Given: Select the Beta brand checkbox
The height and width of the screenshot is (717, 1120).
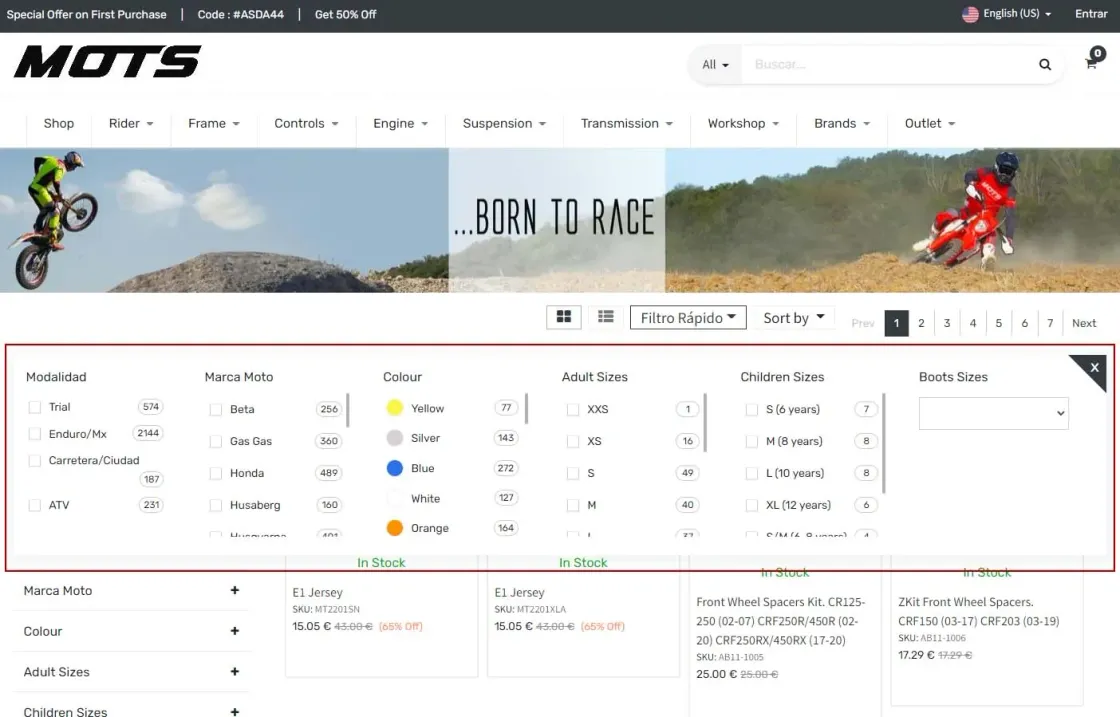Looking at the screenshot, I should [216, 409].
